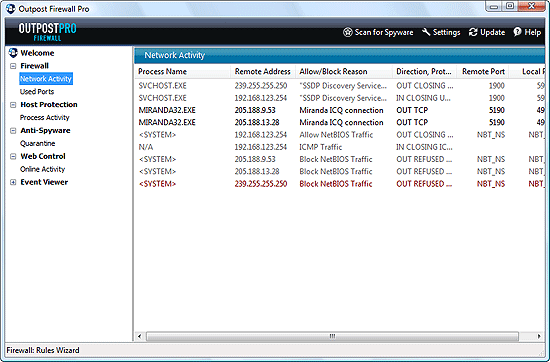Image resolution: width=550 pixels, height=362 pixels.
Task: Select the red <SYSTEM> Block NetBIOS row
Action: click(x=340, y=184)
